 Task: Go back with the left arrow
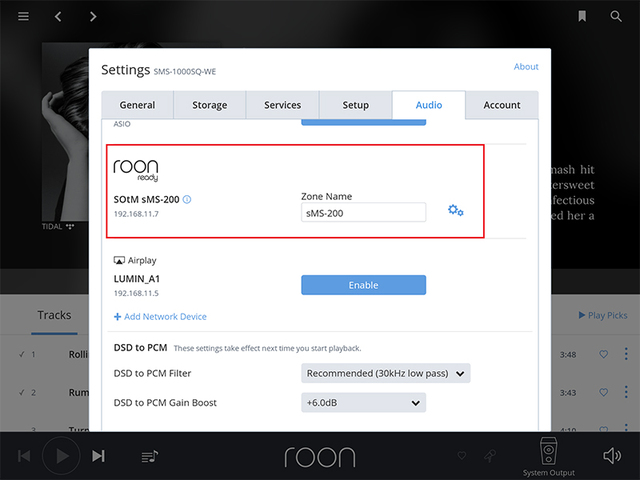(x=58, y=16)
